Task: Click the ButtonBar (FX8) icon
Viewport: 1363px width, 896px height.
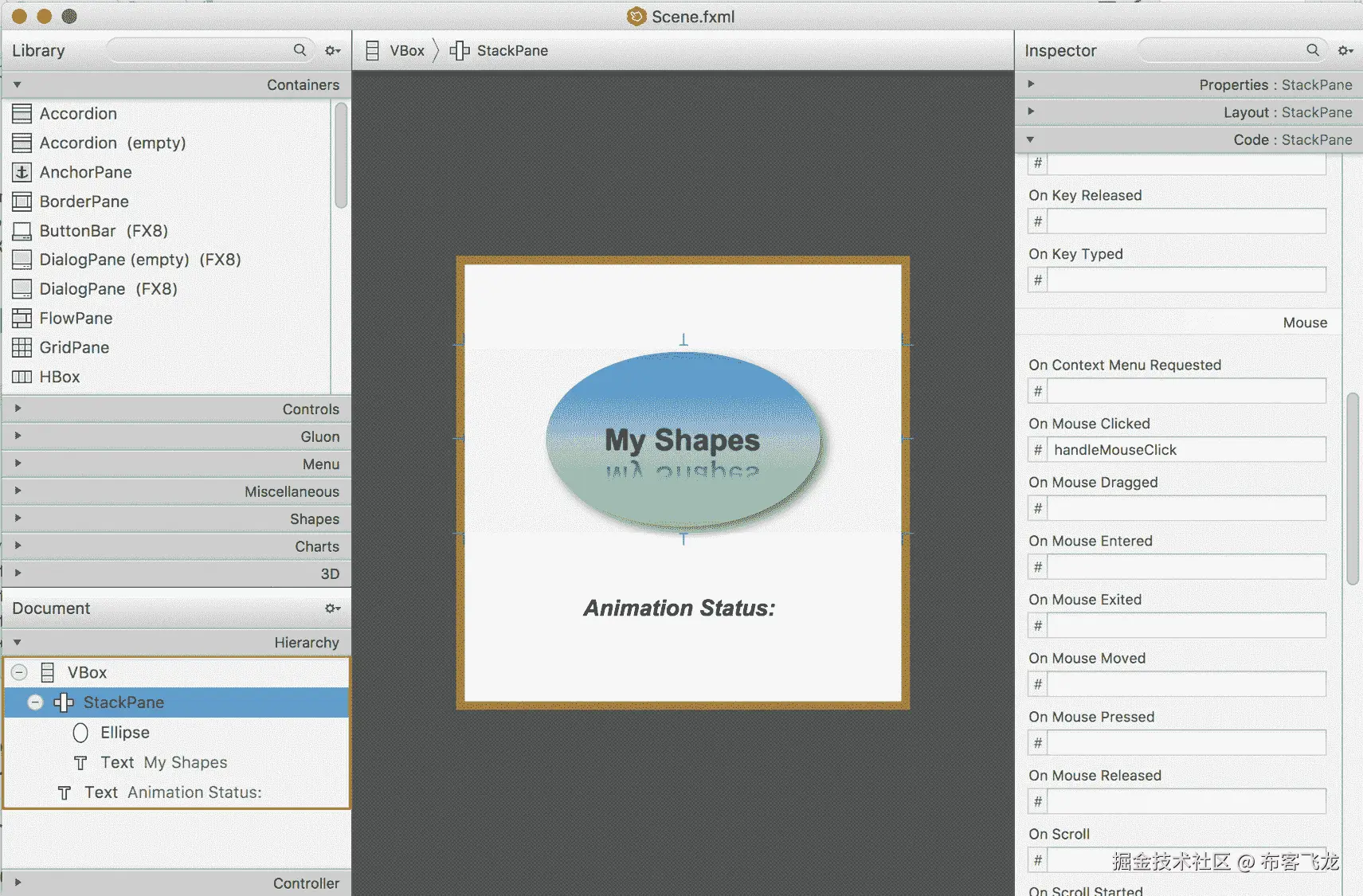Action: 22,231
